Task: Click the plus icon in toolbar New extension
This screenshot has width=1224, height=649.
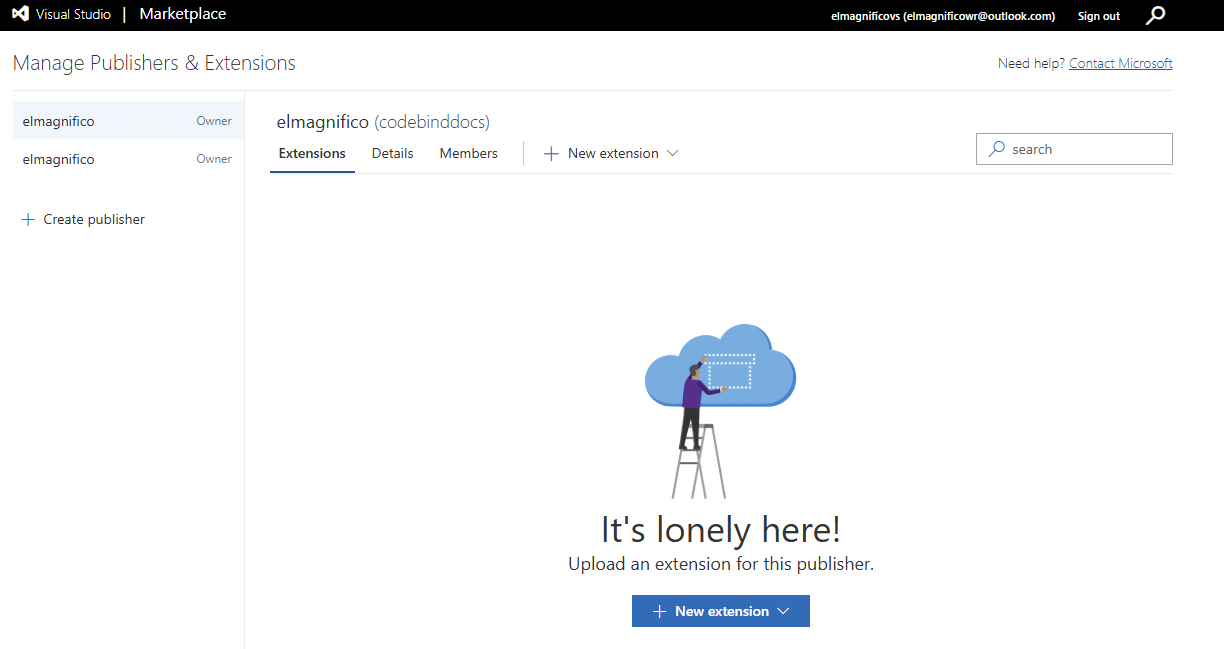Action: [x=551, y=153]
